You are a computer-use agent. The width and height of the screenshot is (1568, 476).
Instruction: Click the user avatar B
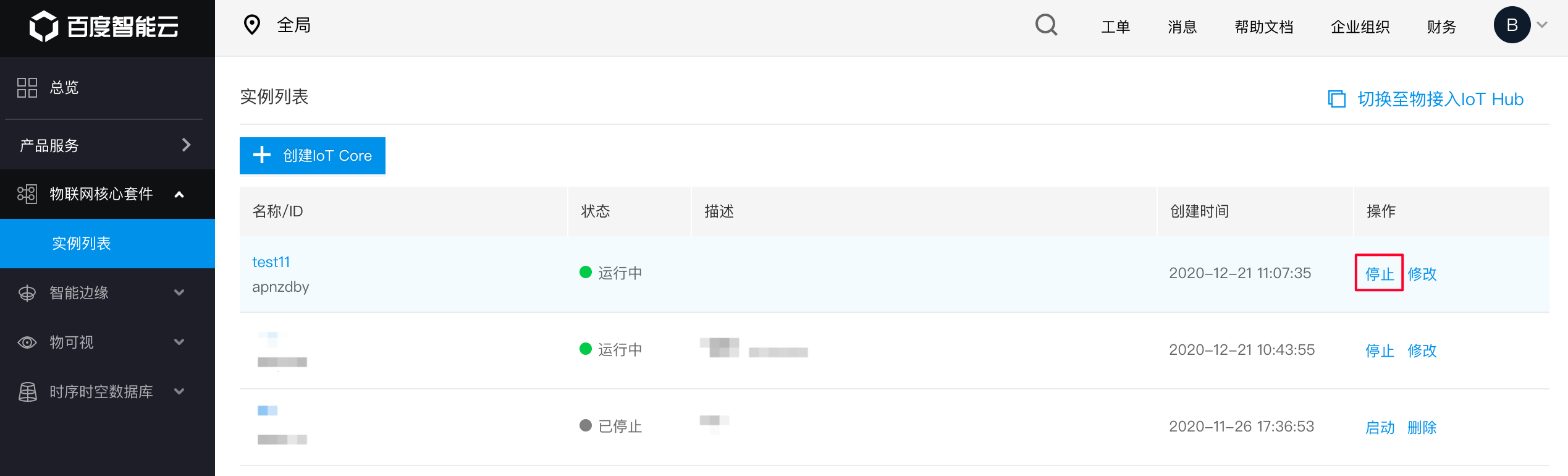pos(1511,25)
